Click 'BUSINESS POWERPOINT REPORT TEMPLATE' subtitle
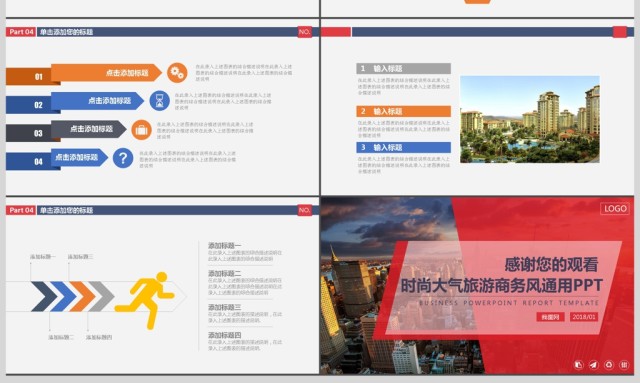This screenshot has width=640, height=383. pyautogui.click(x=509, y=303)
